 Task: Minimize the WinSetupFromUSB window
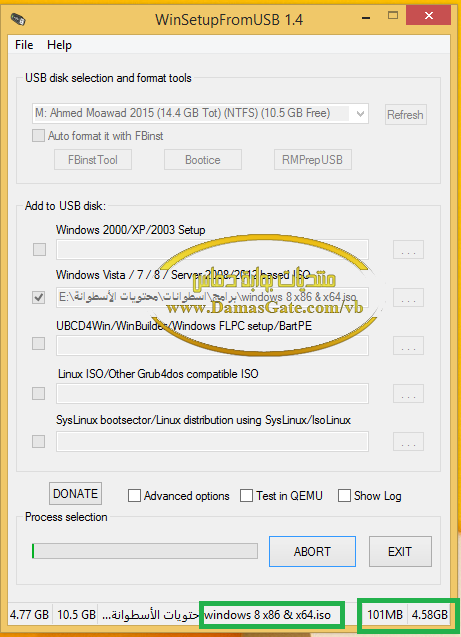[x=366, y=18]
